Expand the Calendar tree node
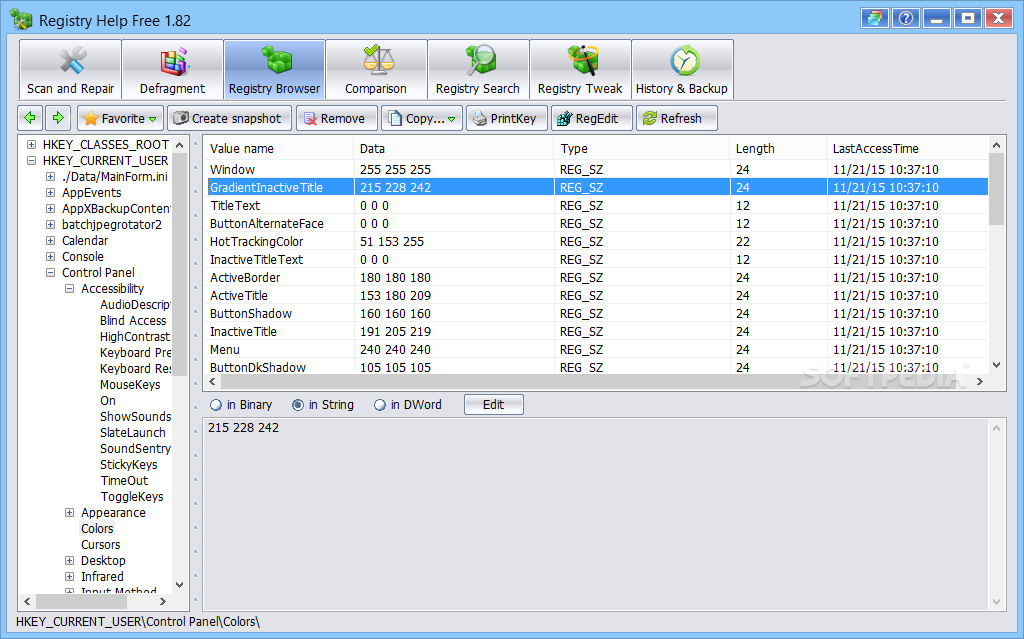 click(x=50, y=240)
